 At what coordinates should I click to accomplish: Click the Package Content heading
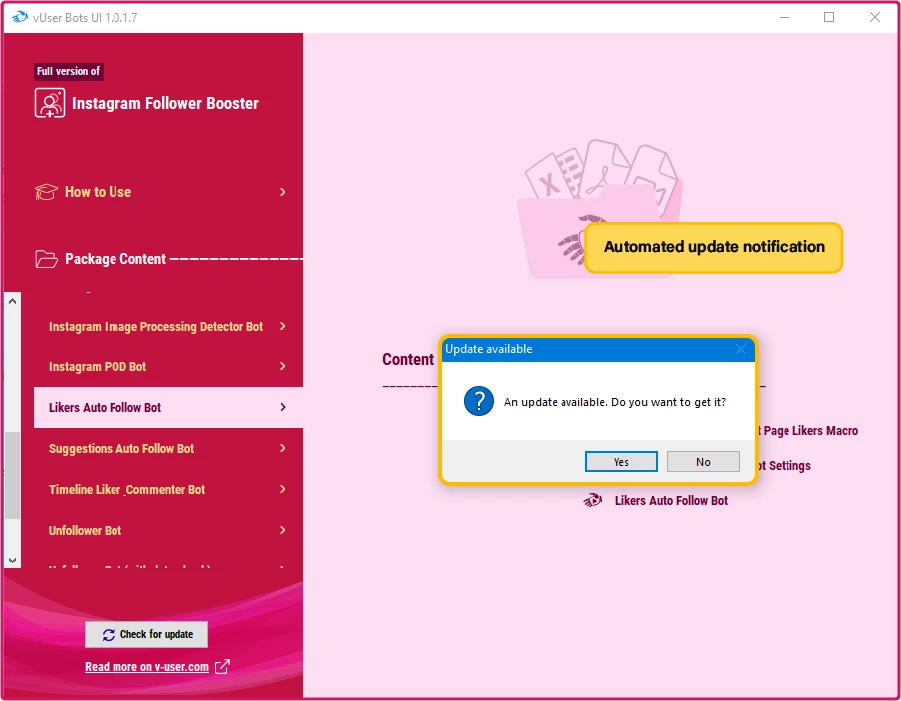[x=115, y=259]
